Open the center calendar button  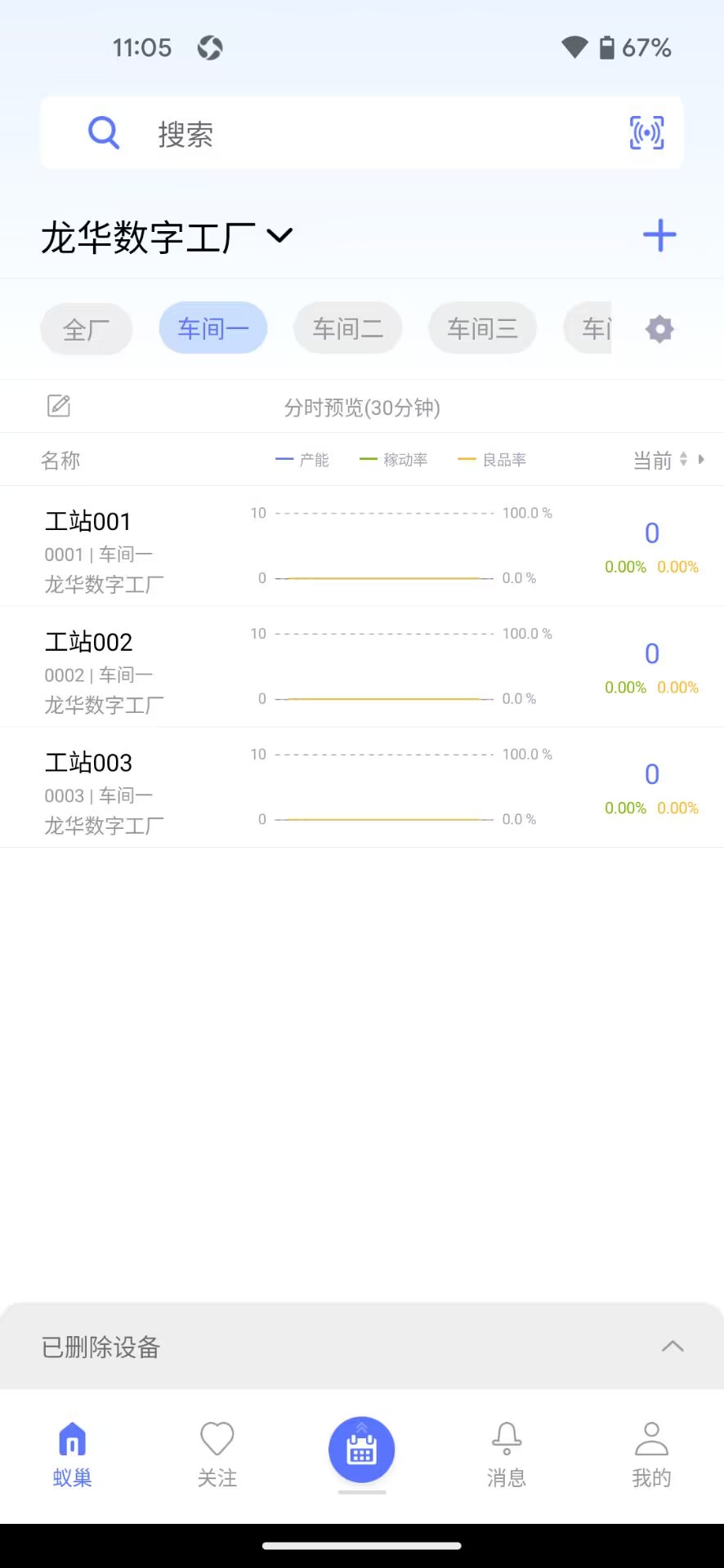coord(361,1450)
